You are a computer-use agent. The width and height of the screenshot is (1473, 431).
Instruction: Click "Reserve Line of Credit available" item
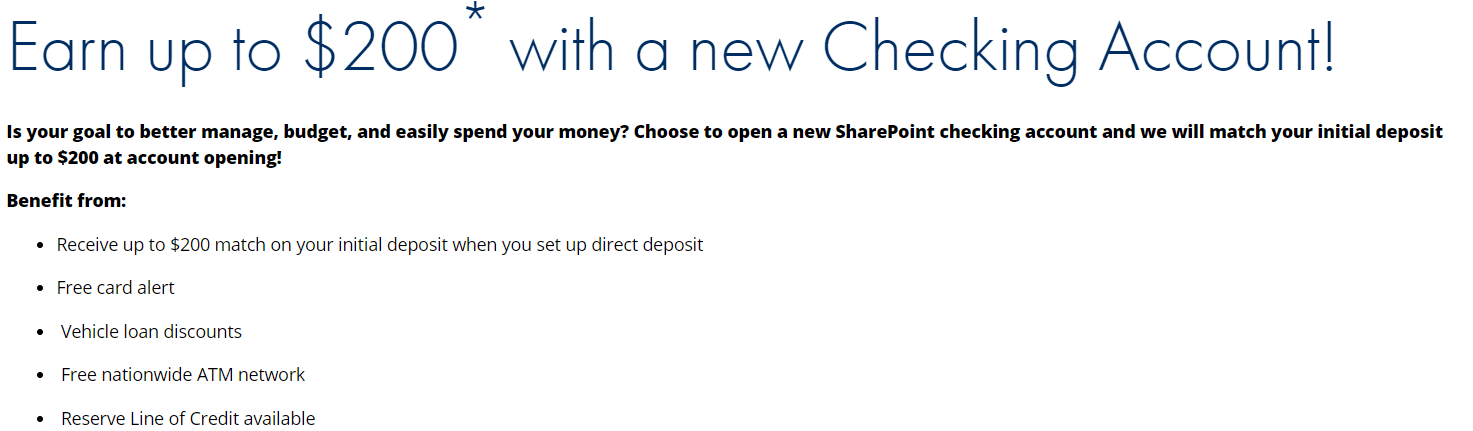coord(188,419)
